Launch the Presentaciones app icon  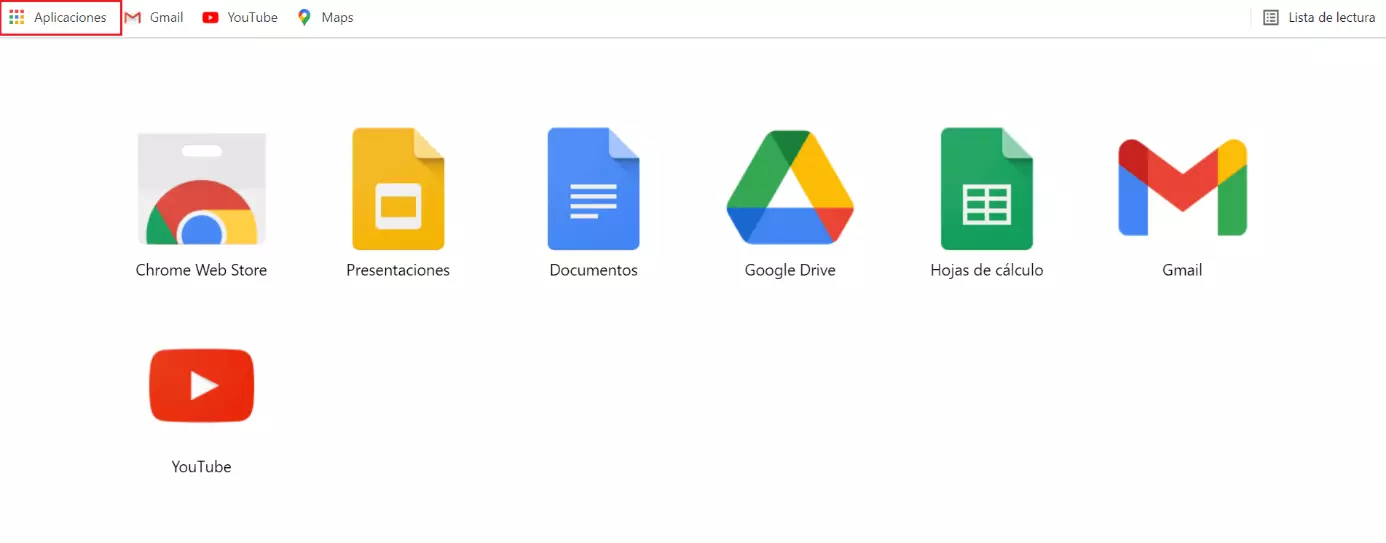398,188
